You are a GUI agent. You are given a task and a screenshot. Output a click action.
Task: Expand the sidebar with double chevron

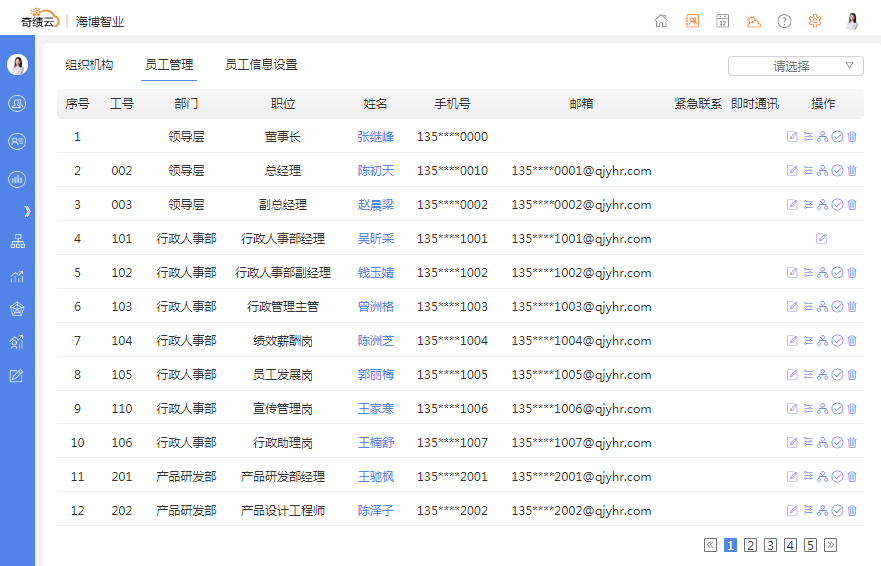(x=27, y=211)
